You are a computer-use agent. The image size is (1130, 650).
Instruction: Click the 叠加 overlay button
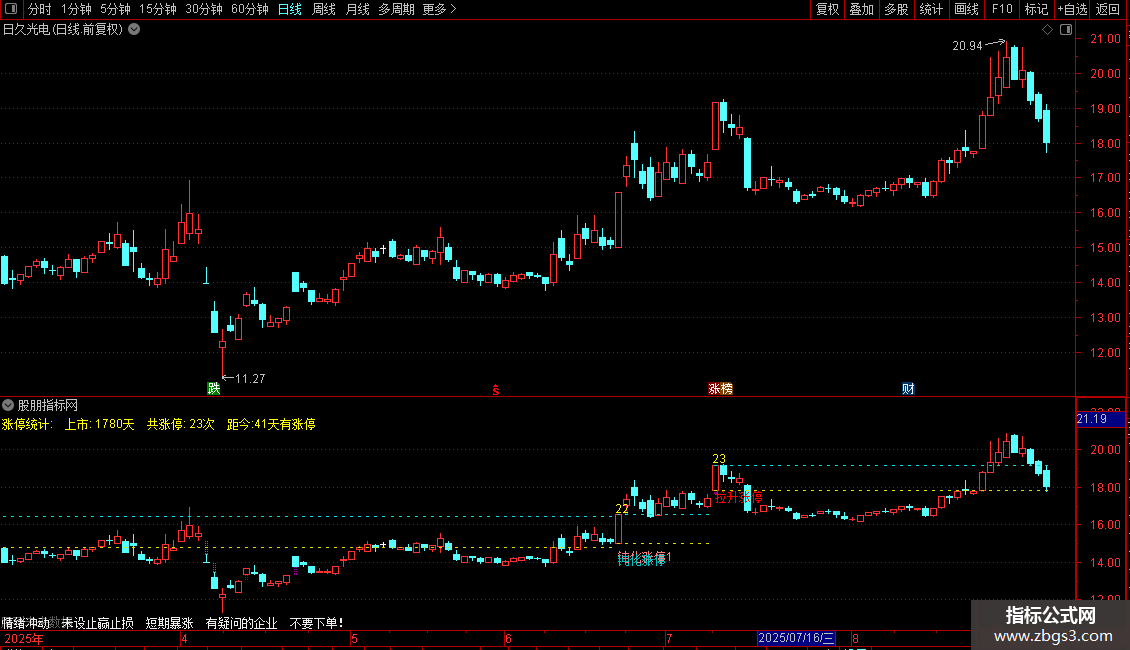(x=861, y=9)
